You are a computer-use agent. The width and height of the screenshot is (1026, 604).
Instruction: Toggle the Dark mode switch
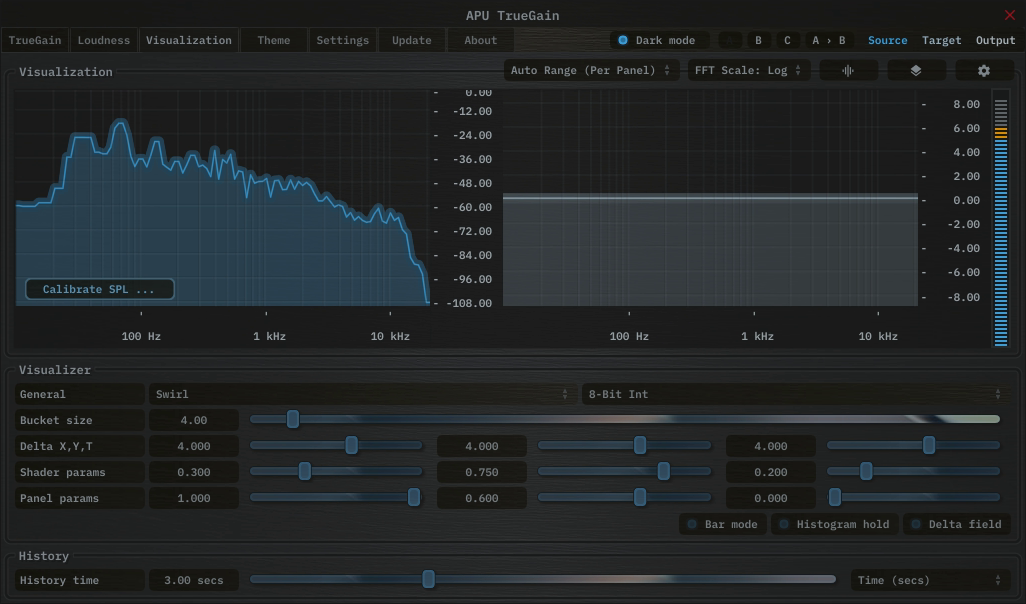coord(623,41)
